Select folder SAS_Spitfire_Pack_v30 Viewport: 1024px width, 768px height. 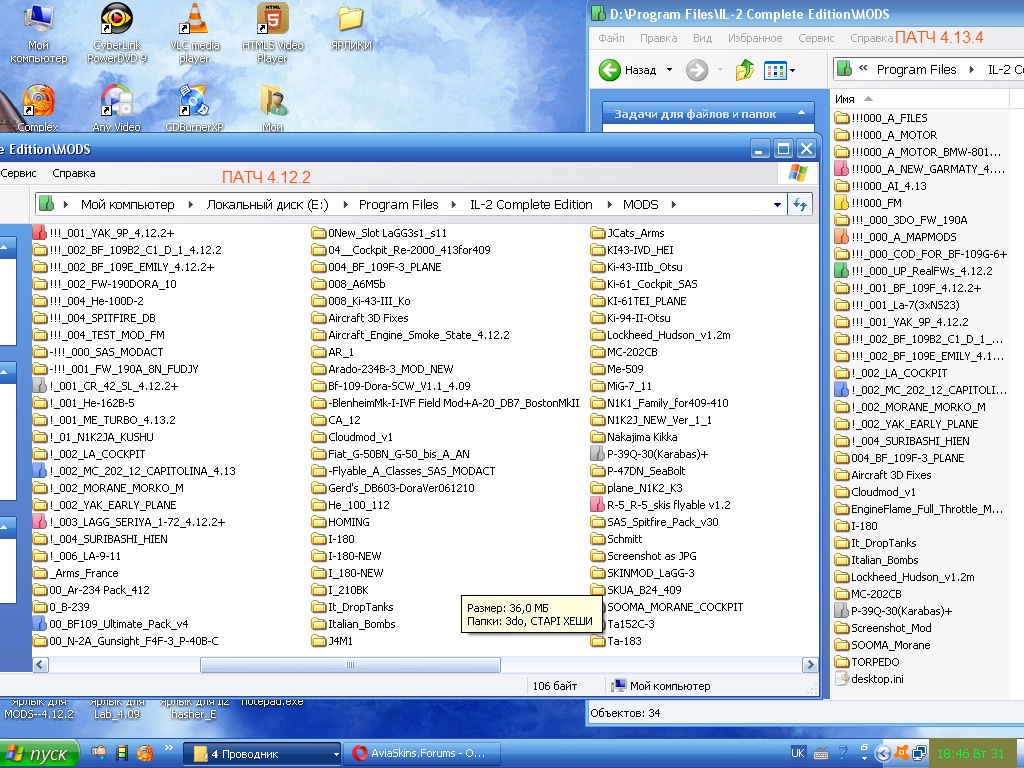pos(654,522)
